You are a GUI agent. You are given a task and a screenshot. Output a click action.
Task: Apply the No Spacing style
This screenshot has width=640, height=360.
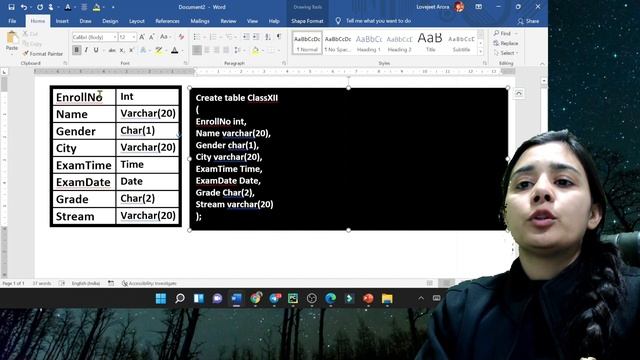338,42
